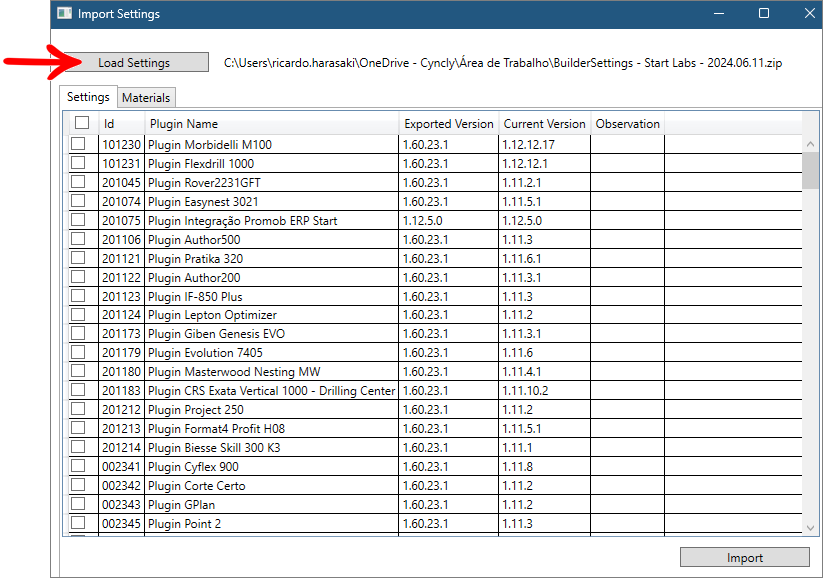Select the Settings tab

click(x=88, y=97)
